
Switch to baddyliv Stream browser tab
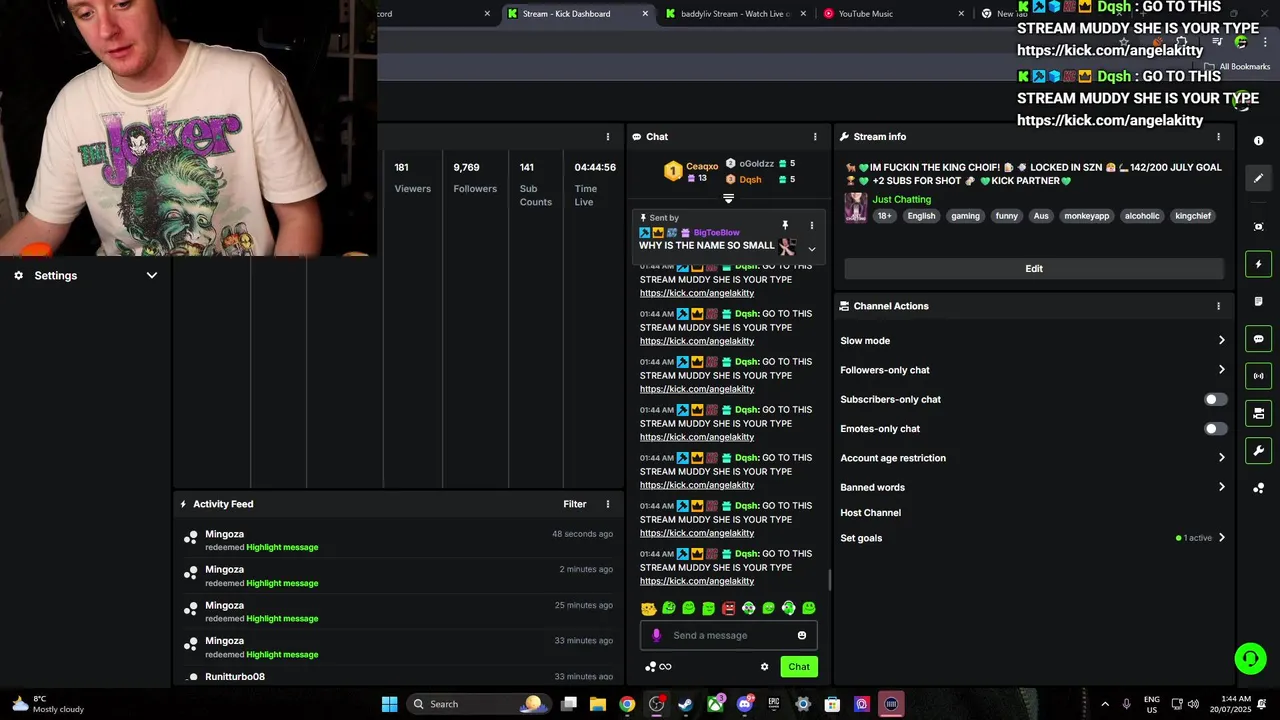[x=735, y=14]
